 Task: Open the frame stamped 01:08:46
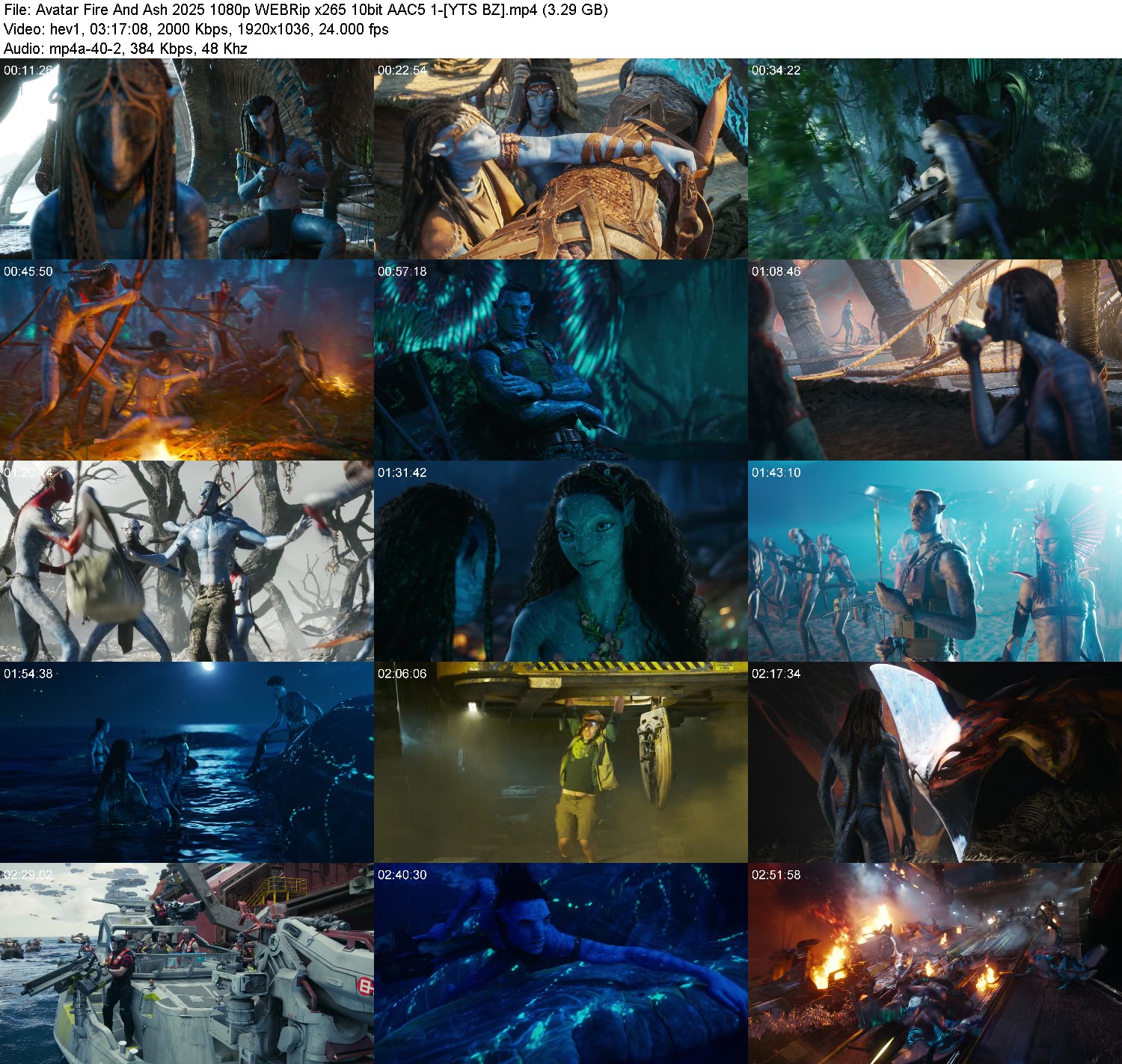point(935,360)
